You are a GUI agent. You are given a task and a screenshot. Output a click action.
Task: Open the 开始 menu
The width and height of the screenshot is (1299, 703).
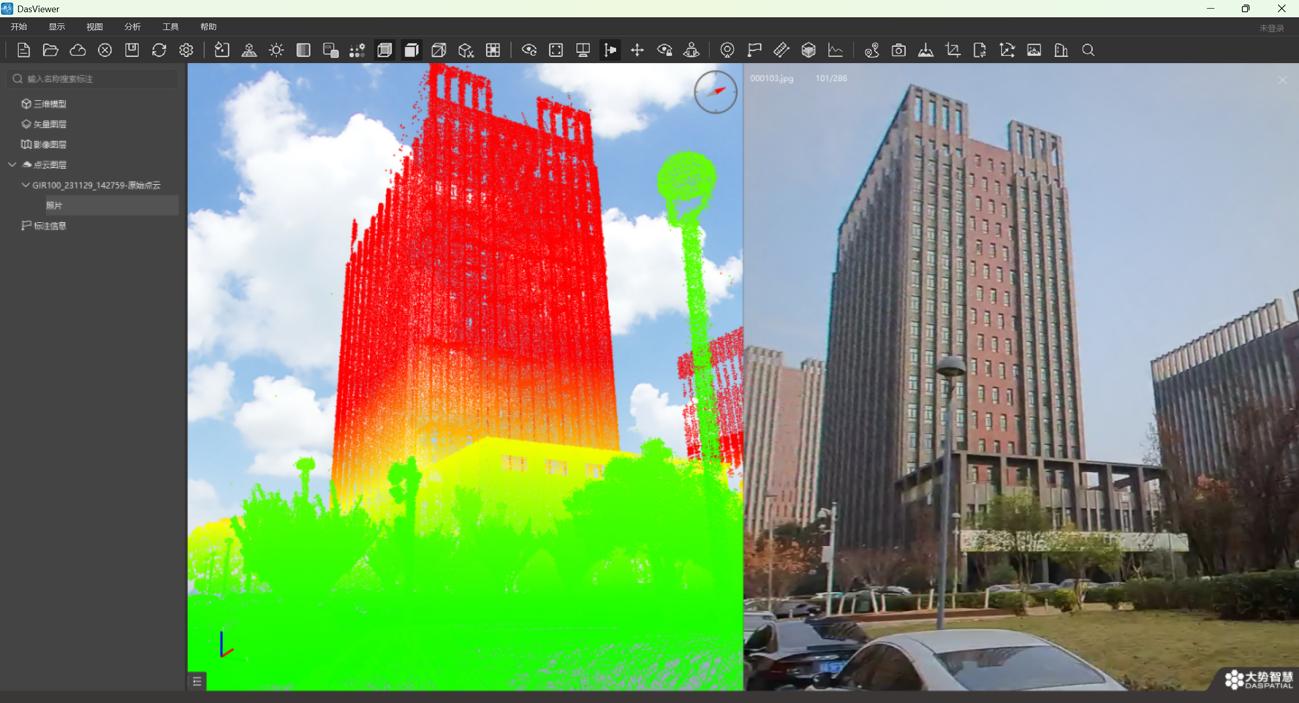coord(19,27)
